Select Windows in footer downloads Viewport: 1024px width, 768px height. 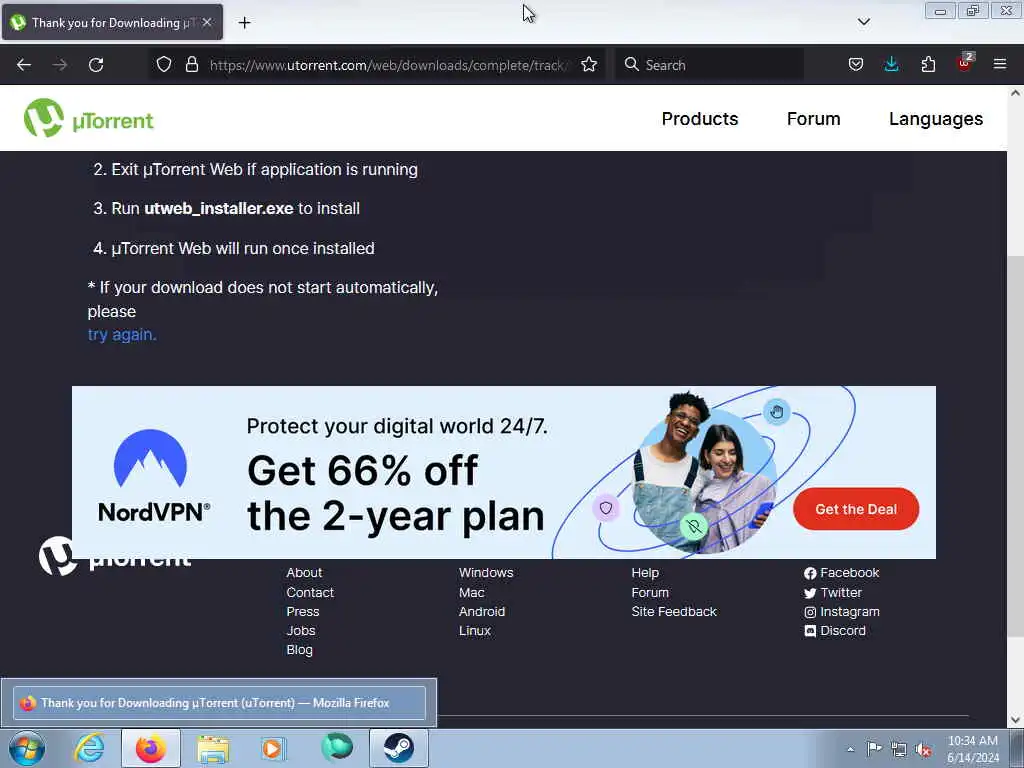point(486,573)
